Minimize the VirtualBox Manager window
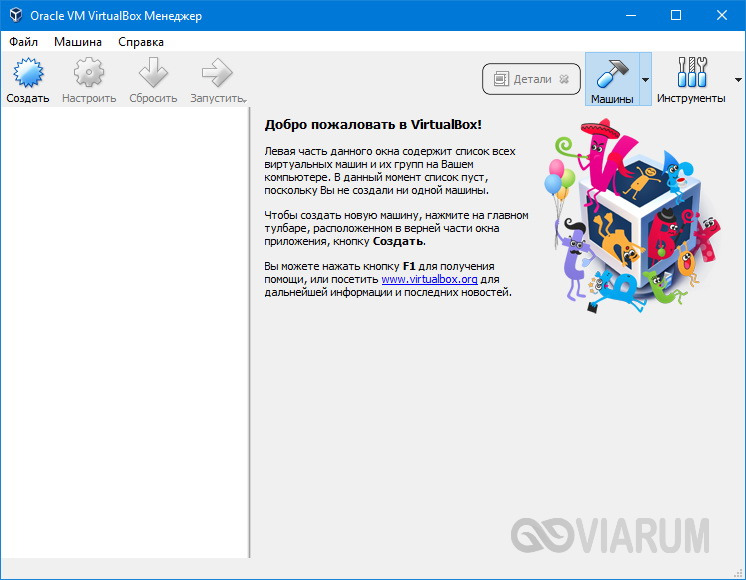This screenshot has width=746, height=580. [x=631, y=15]
